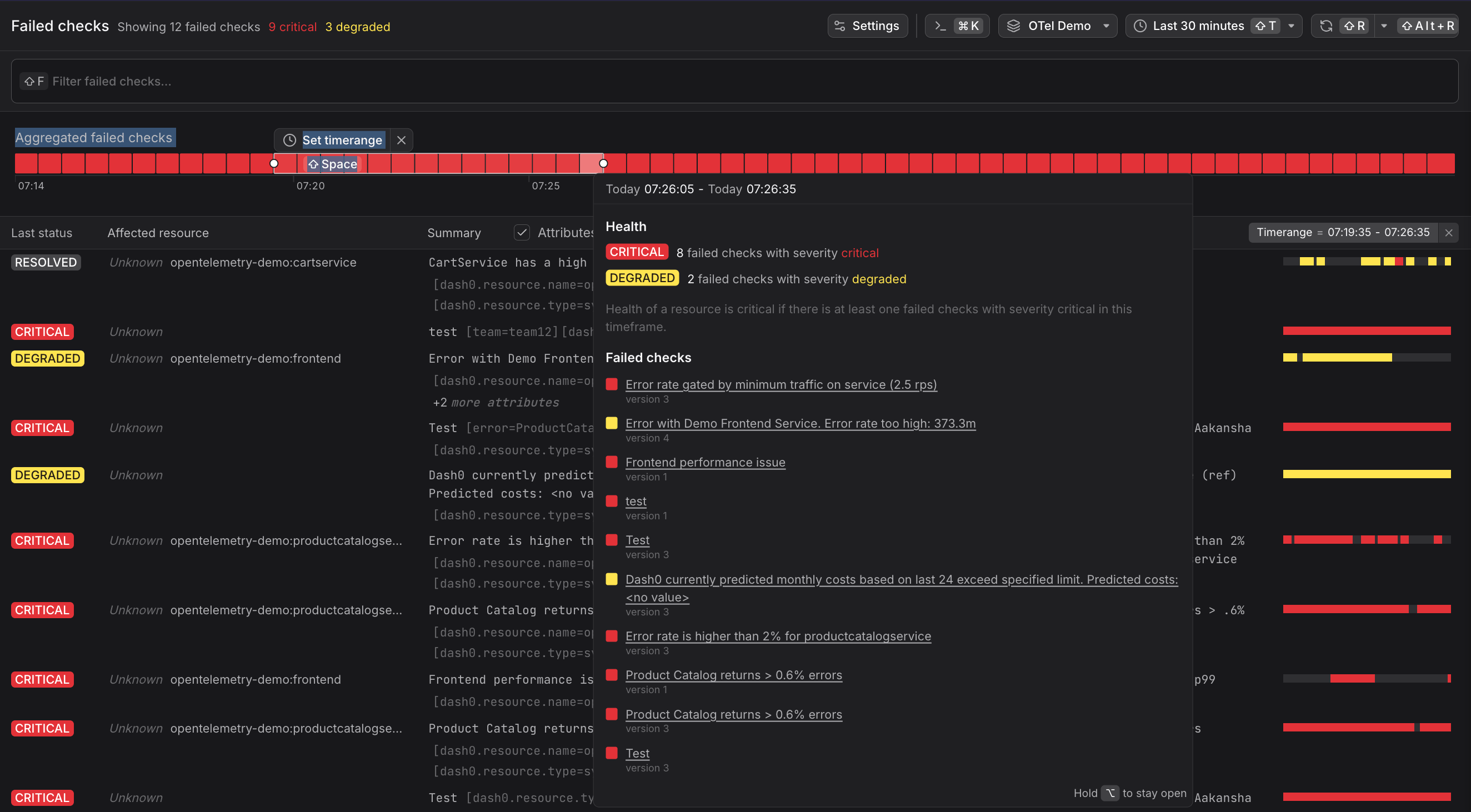The height and width of the screenshot is (812, 1471).
Task: Select opentelemetry-demo:cartservice resource row
Action: pyautogui.click(x=263, y=262)
